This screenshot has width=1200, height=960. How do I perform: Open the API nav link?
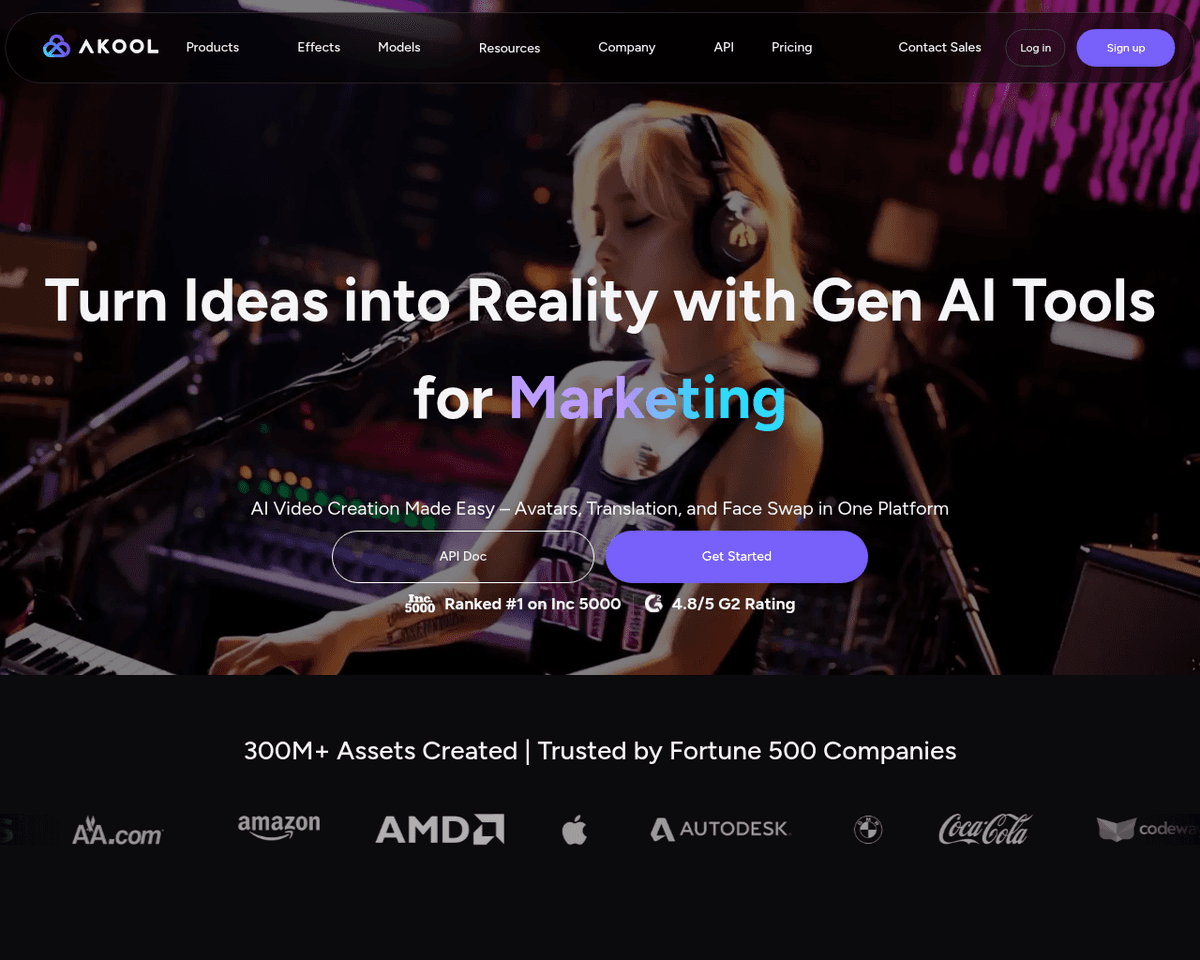pyautogui.click(x=724, y=47)
